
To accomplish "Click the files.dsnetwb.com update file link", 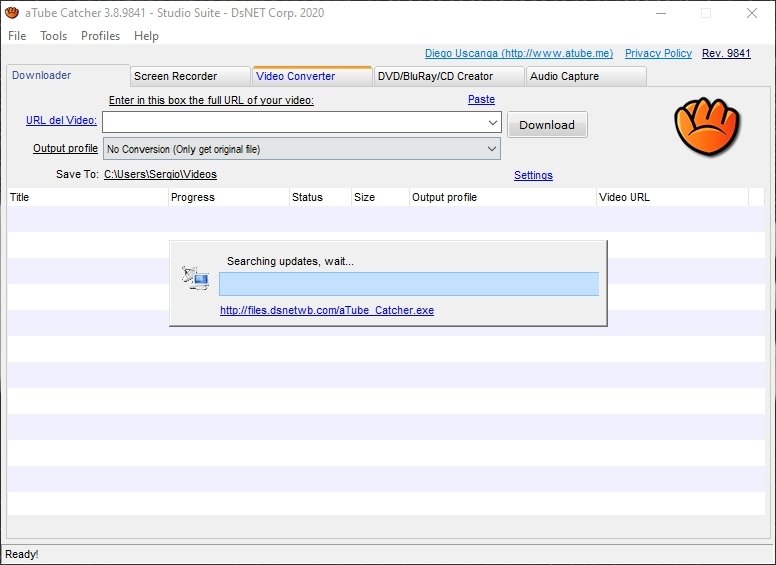I will click(327, 310).
